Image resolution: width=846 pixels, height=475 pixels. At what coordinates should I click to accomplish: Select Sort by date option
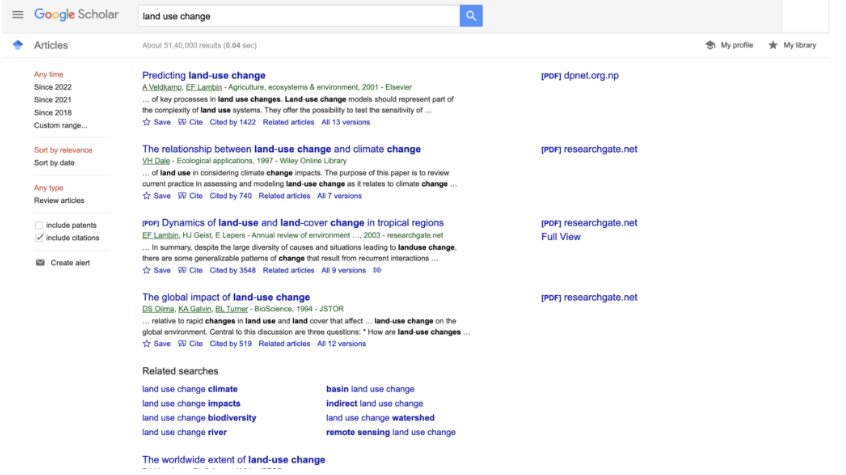(54, 163)
